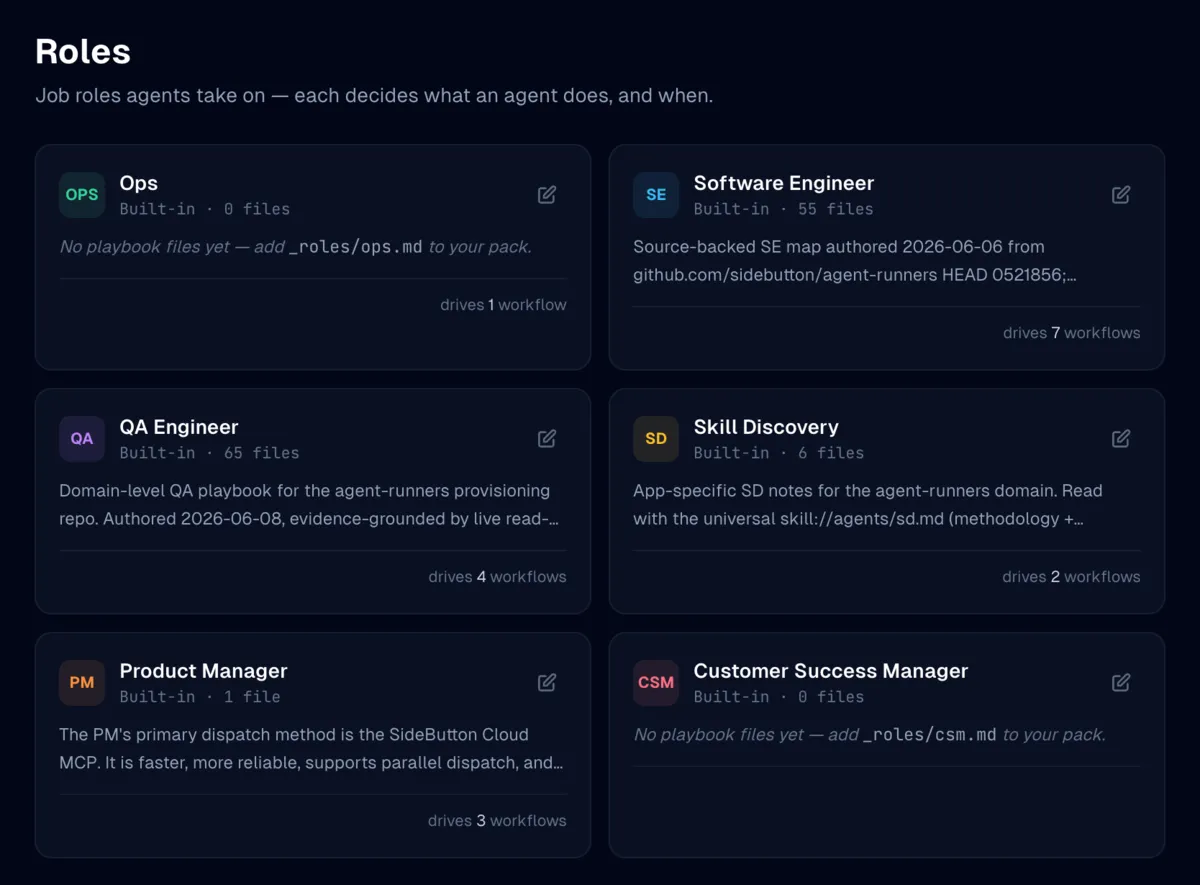Edit the Product Manager role
Image resolution: width=1200 pixels, height=885 pixels.
[547, 683]
